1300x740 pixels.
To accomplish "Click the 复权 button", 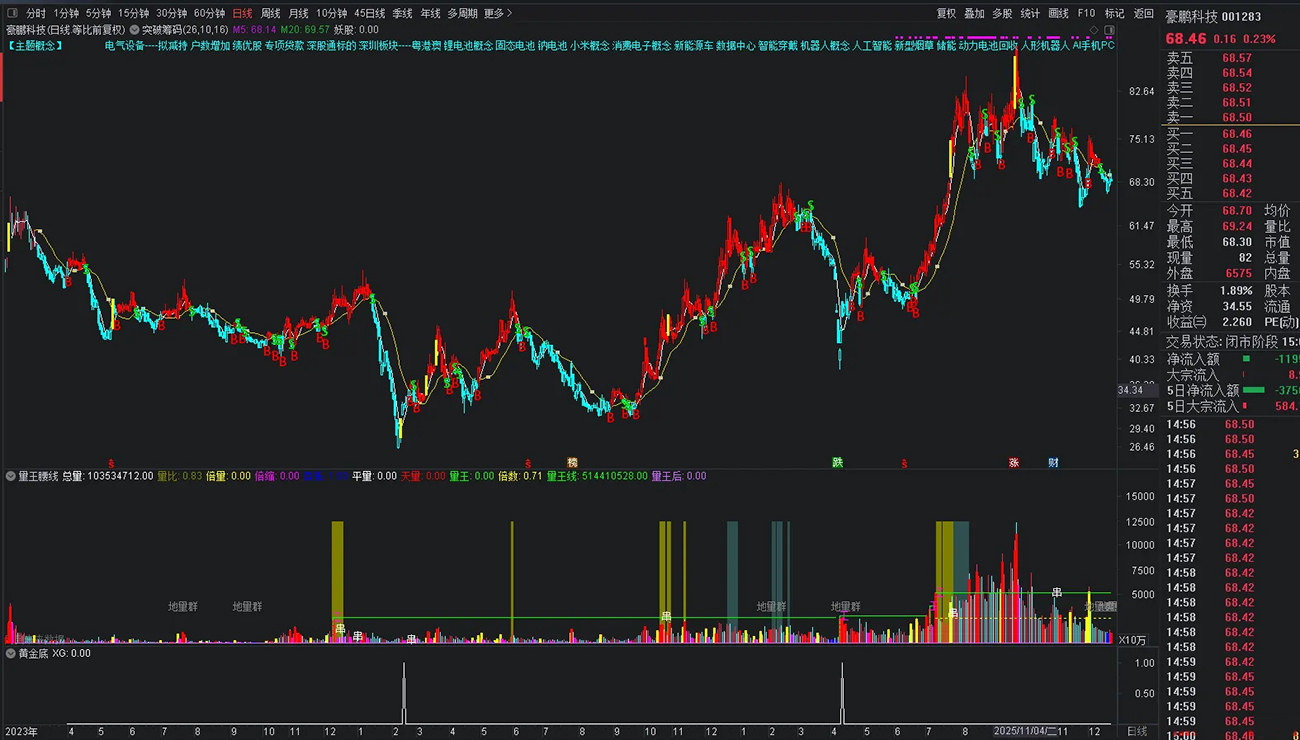I will pos(946,14).
